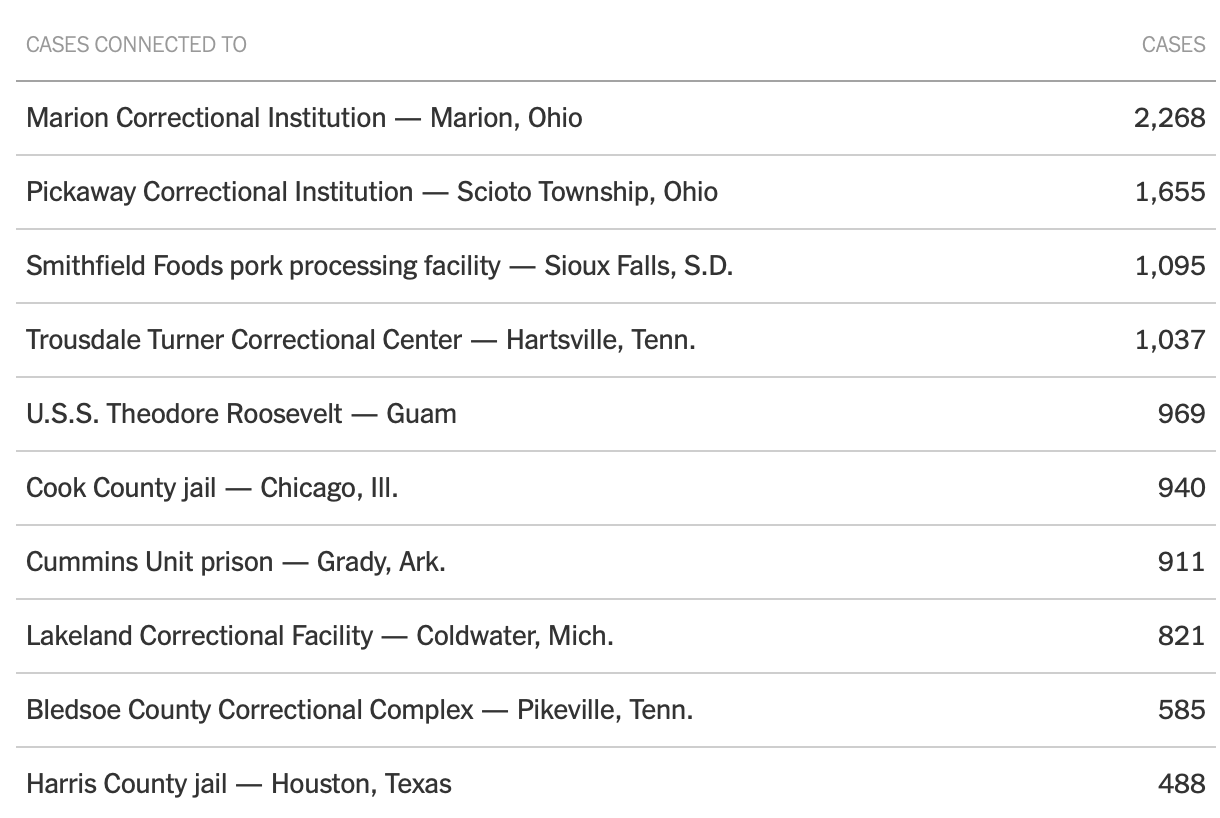This screenshot has width=1220, height=818.
Task: Select the Harris County jail row
Action: [239, 784]
